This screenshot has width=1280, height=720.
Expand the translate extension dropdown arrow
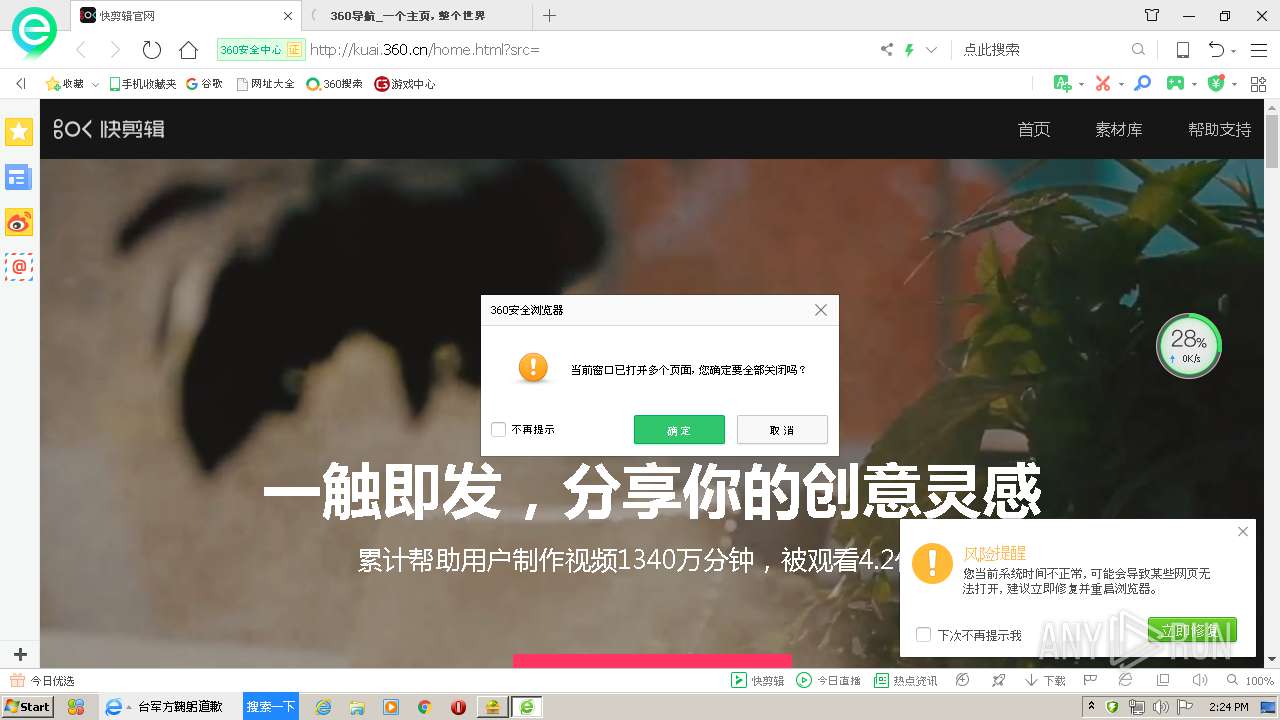pos(1081,85)
